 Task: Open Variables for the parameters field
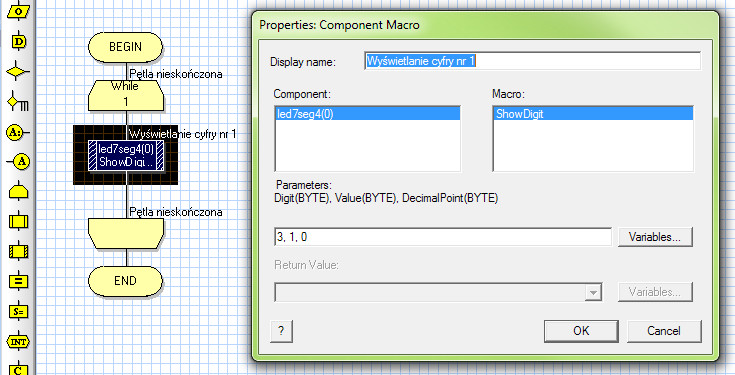655,237
